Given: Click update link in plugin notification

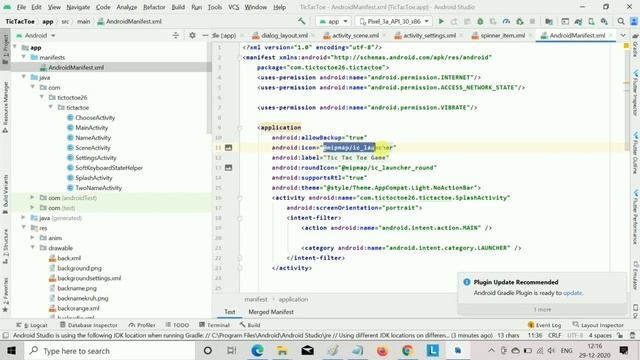Looking at the screenshot, I should coord(573,293).
